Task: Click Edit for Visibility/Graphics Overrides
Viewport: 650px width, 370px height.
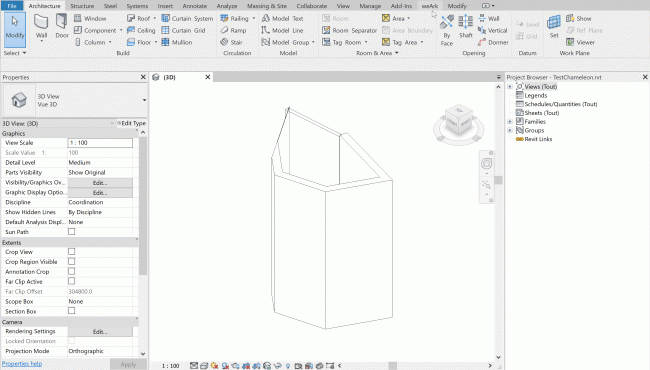Action: pos(100,183)
